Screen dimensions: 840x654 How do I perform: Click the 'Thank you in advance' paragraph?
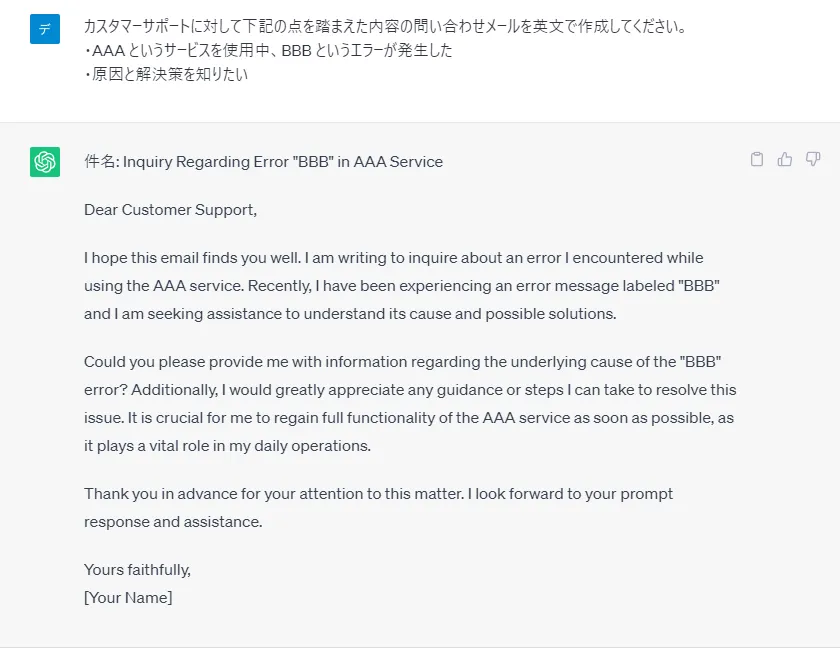(378, 508)
